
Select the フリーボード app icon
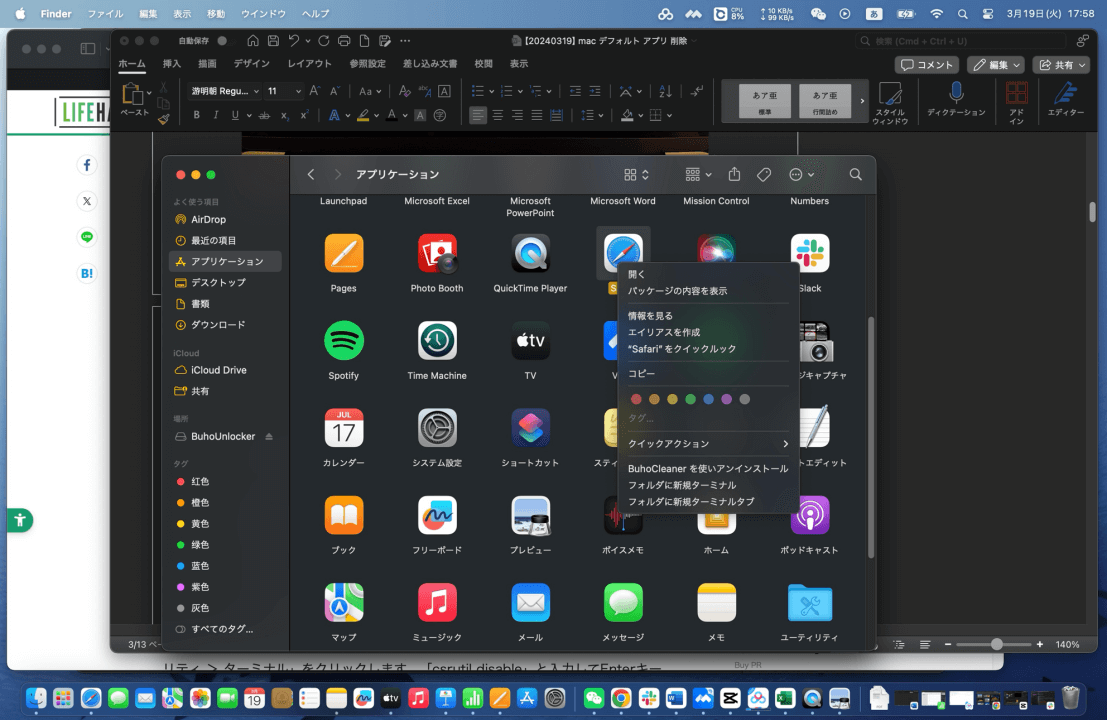[437, 515]
